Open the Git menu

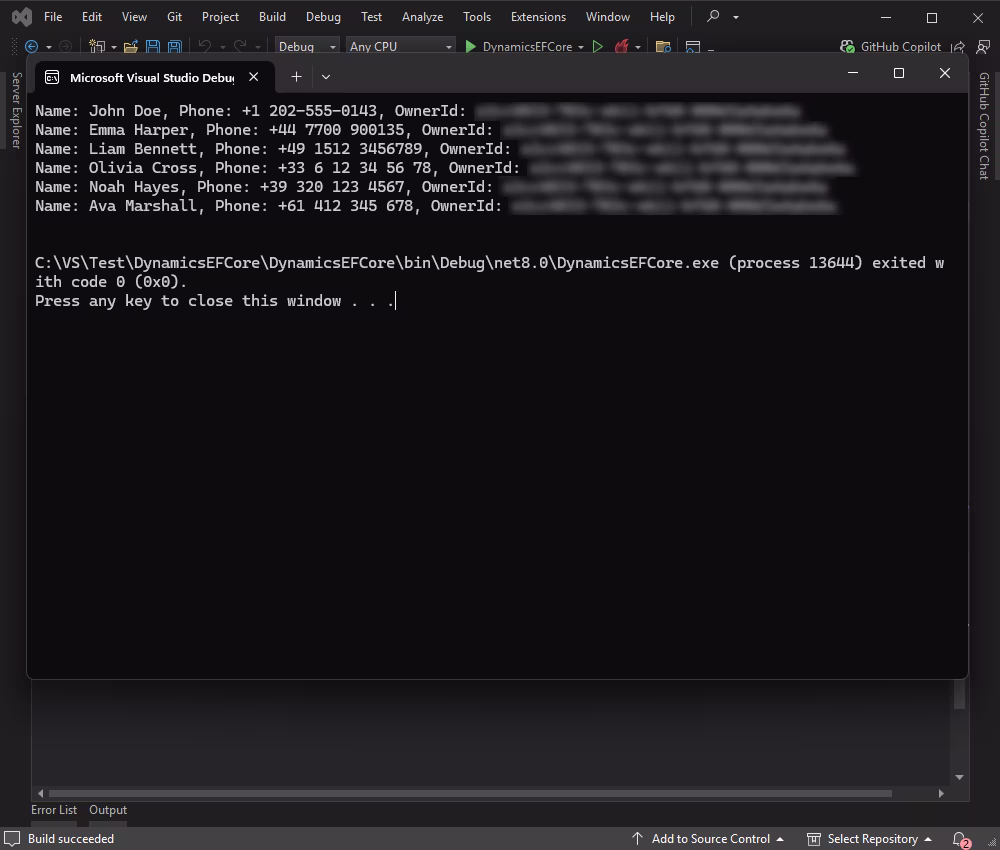pos(174,17)
